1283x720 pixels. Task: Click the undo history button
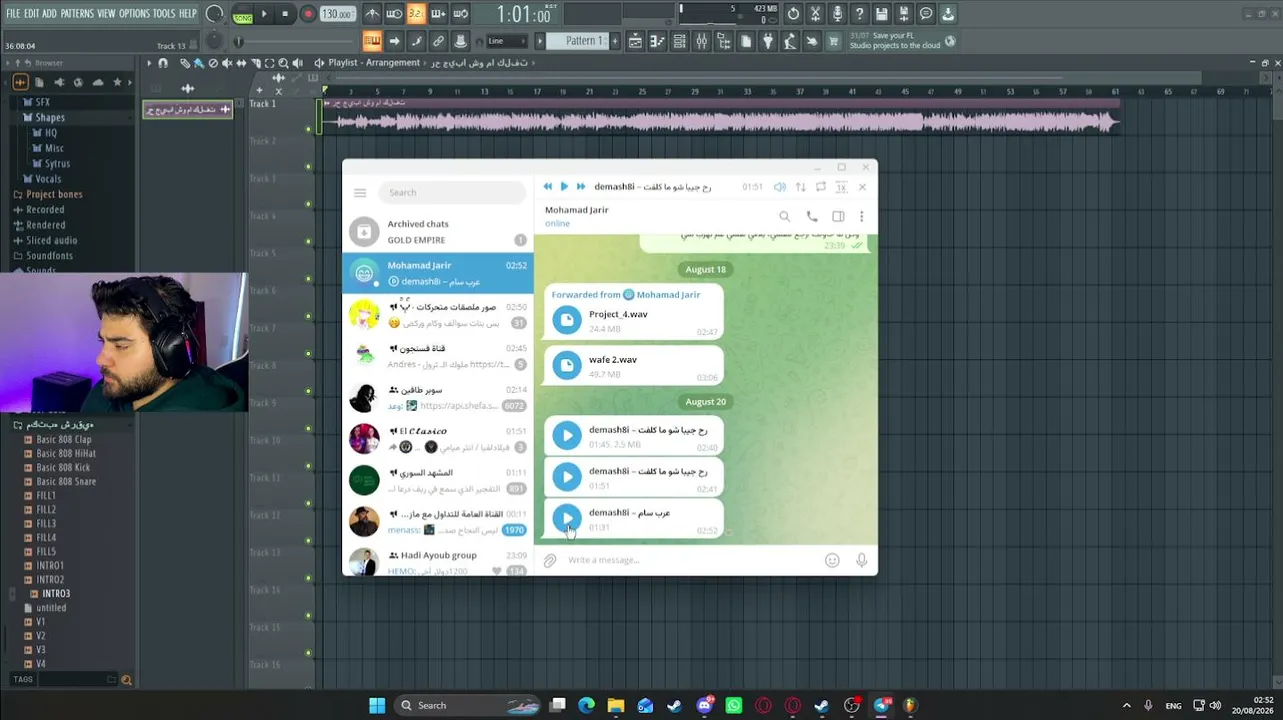pos(794,14)
